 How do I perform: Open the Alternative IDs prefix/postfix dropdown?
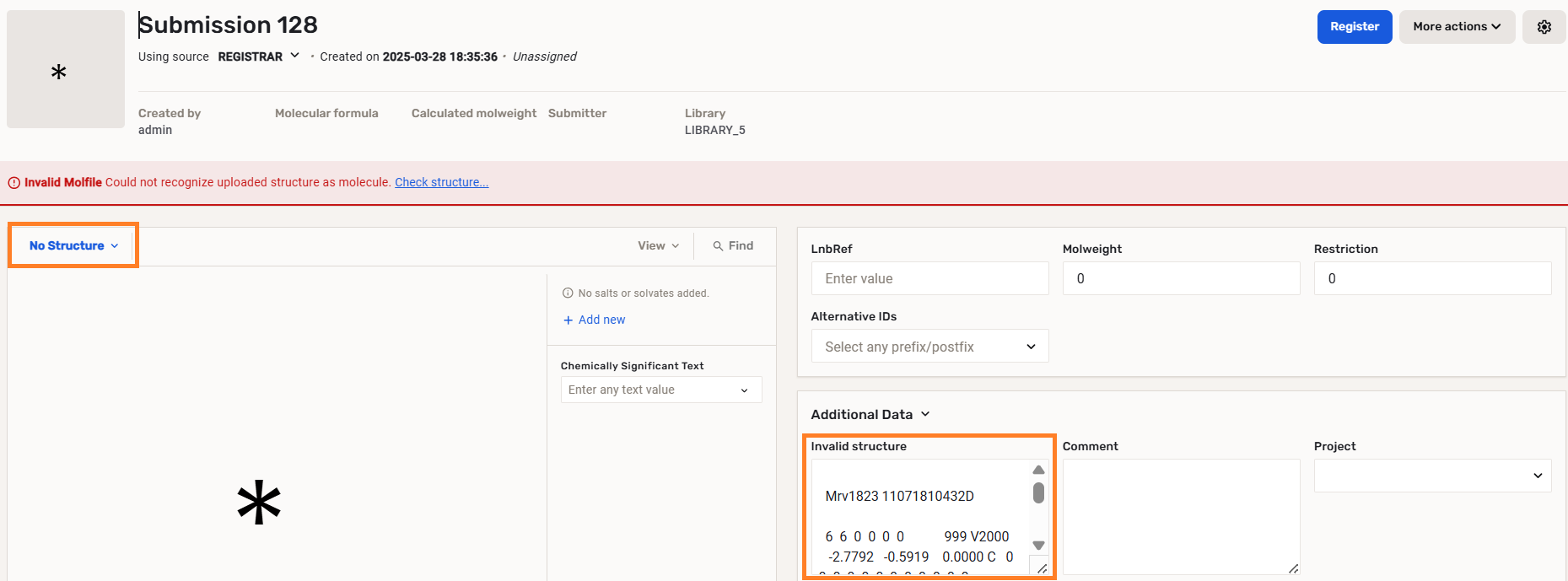[929, 347]
